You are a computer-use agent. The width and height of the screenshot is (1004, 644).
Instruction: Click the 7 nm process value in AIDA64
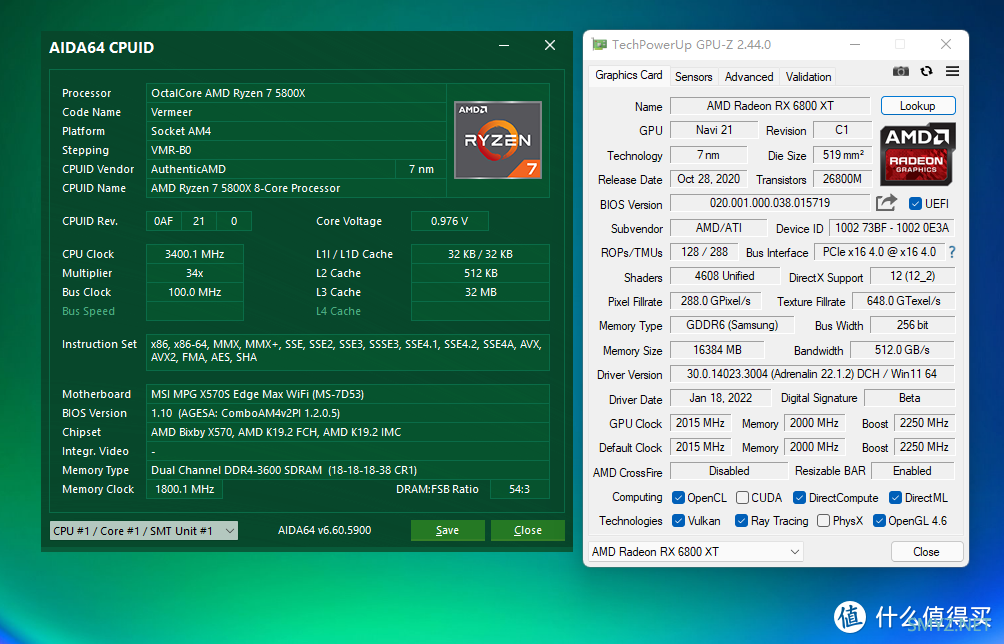pyautogui.click(x=421, y=169)
